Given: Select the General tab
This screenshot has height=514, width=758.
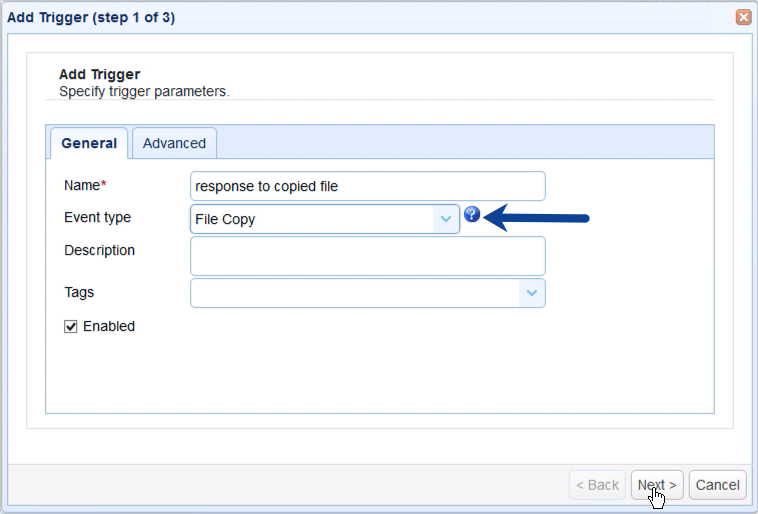Looking at the screenshot, I should 88,143.
